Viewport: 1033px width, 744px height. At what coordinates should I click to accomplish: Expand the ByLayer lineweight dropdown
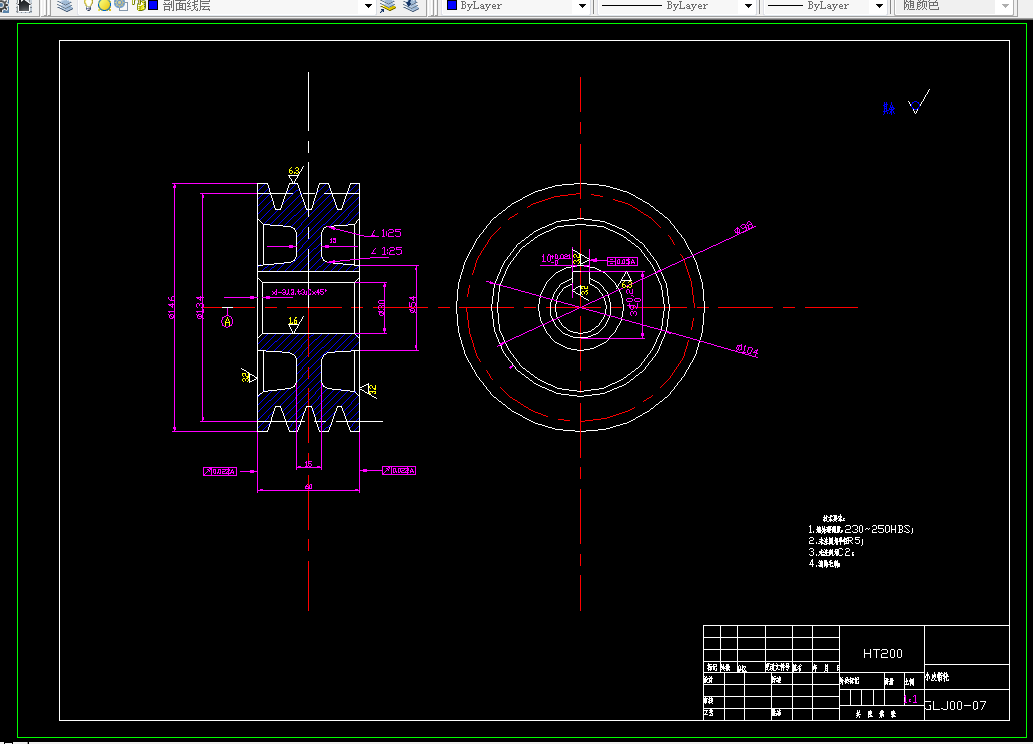(x=879, y=6)
